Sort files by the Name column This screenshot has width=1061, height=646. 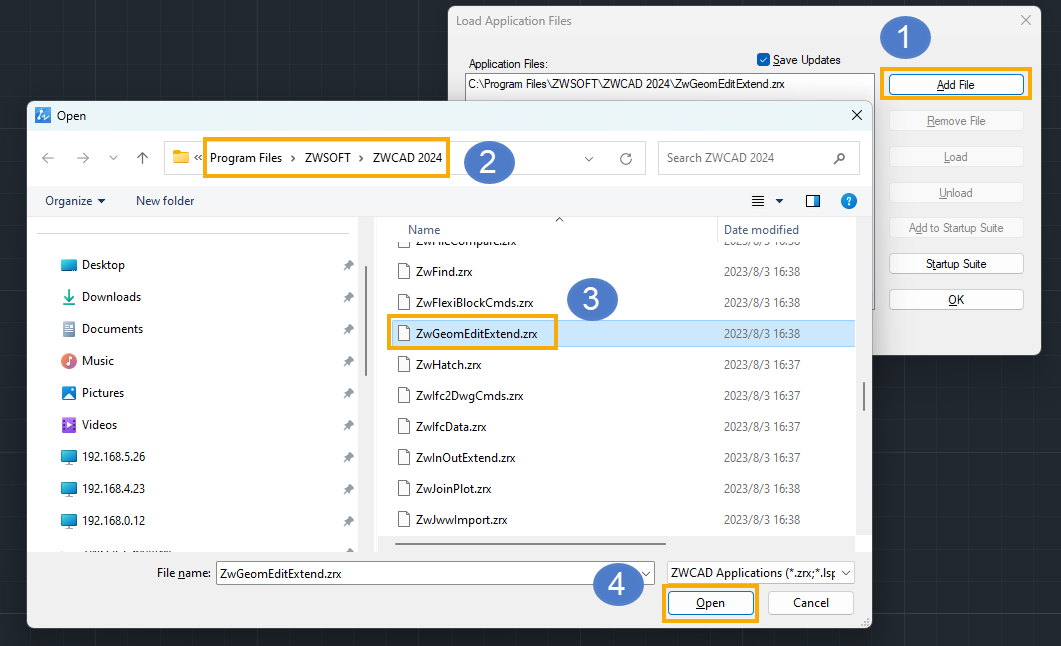(x=424, y=230)
